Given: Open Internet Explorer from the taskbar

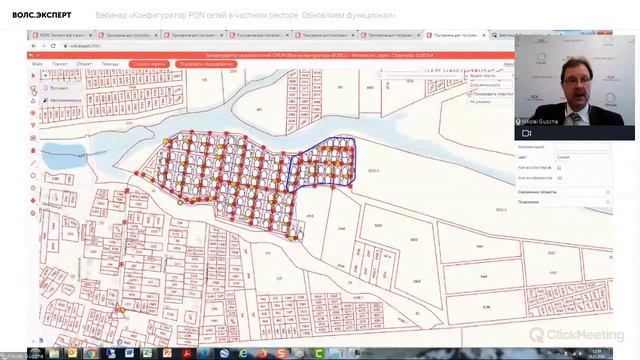Looking at the screenshot, I should [x=243, y=353].
